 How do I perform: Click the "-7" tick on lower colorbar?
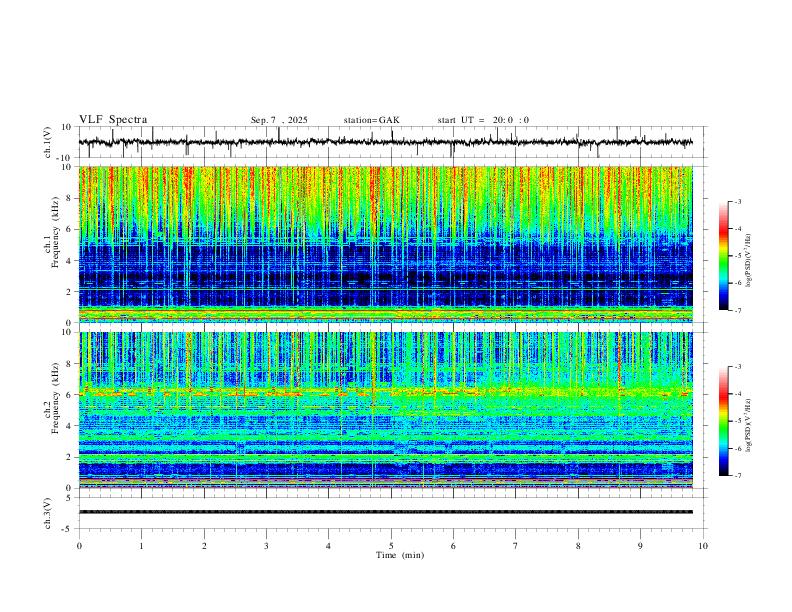click(x=737, y=475)
